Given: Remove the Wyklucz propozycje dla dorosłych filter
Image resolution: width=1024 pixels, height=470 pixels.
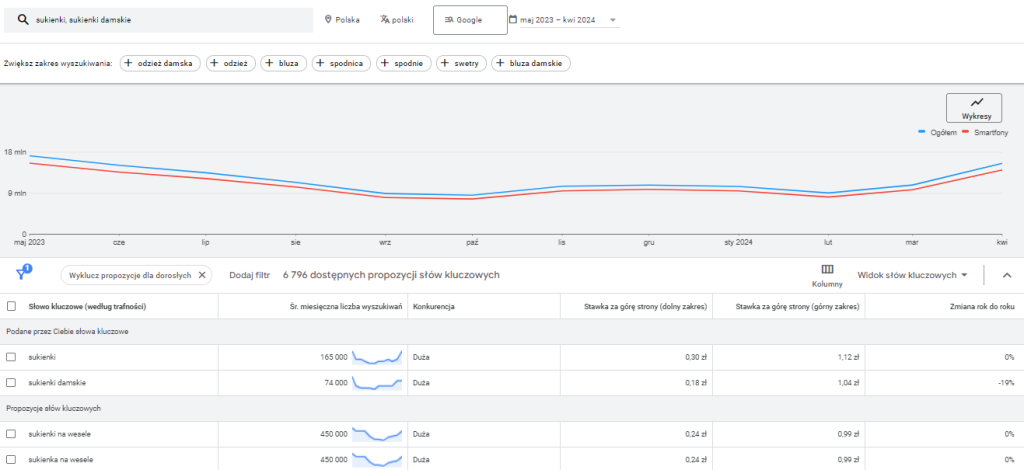Looking at the screenshot, I should click(202, 275).
